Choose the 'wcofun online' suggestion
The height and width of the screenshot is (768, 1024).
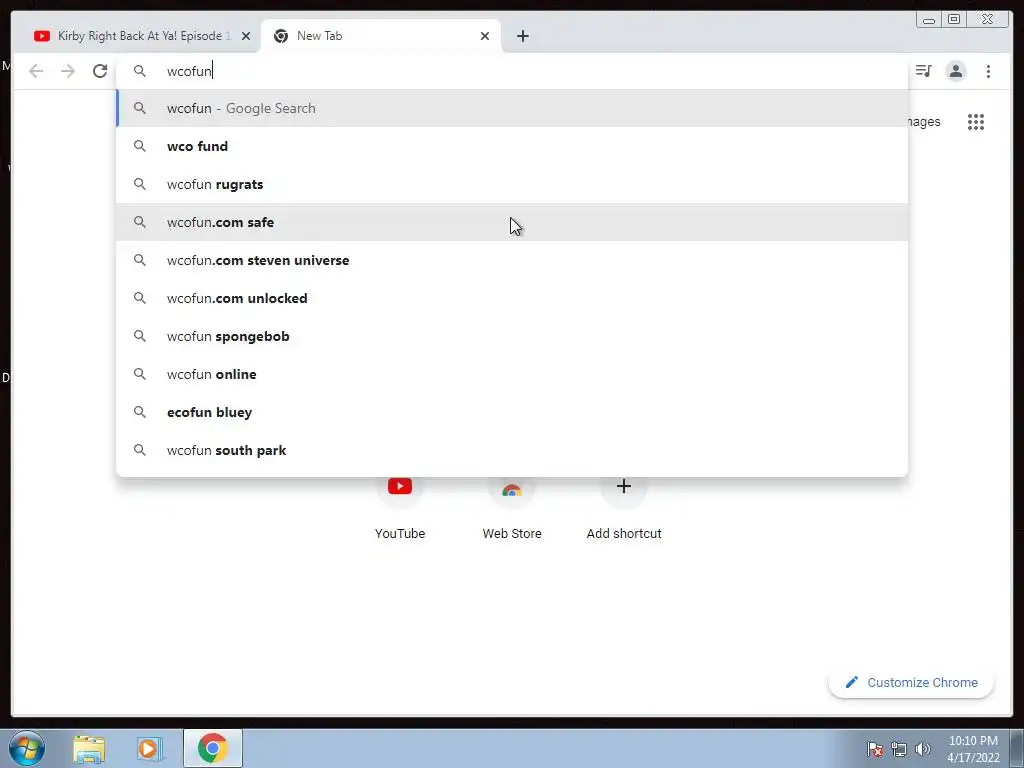(x=512, y=374)
